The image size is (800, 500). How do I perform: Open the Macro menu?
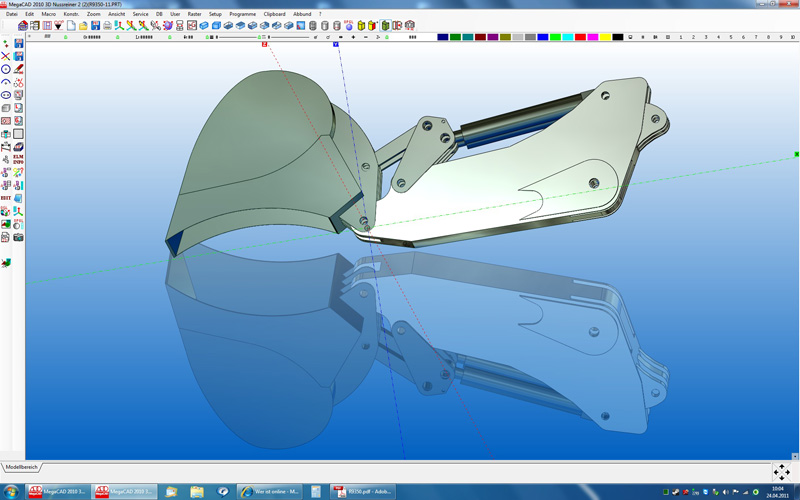coord(48,14)
